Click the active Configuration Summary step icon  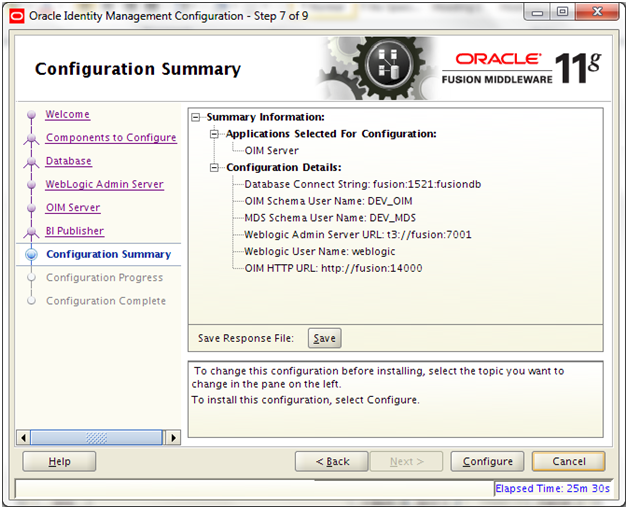click(x=31, y=255)
